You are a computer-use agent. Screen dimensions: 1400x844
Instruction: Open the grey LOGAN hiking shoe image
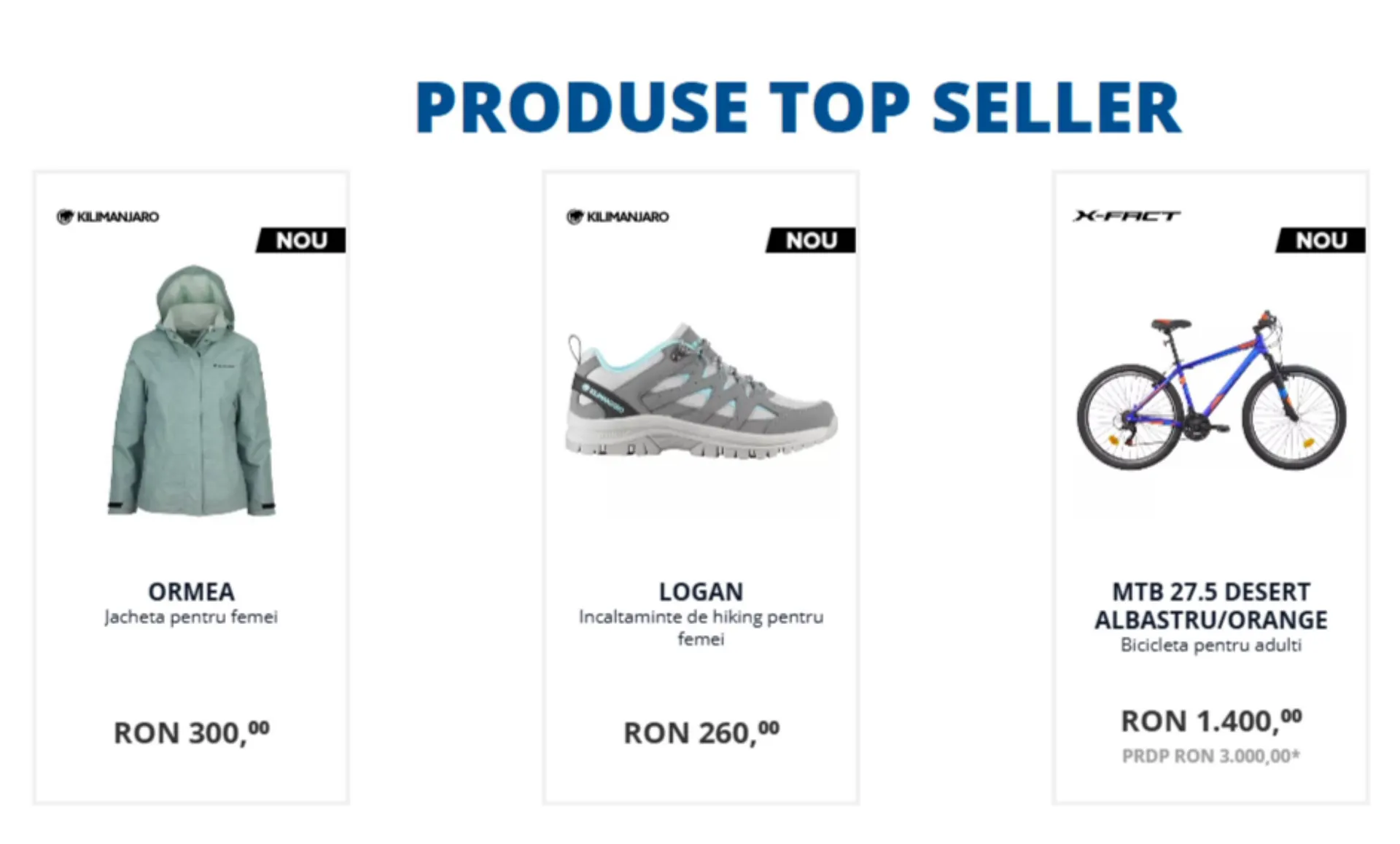[x=701, y=394]
